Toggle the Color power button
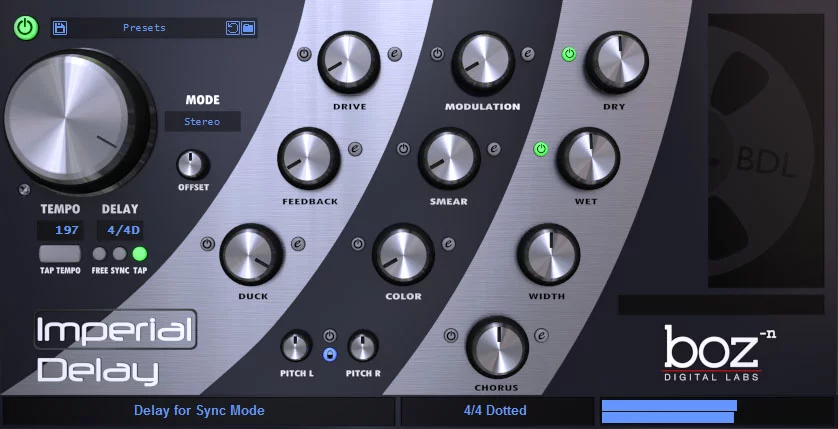The width and height of the screenshot is (838, 429). (x=358, y=244)
